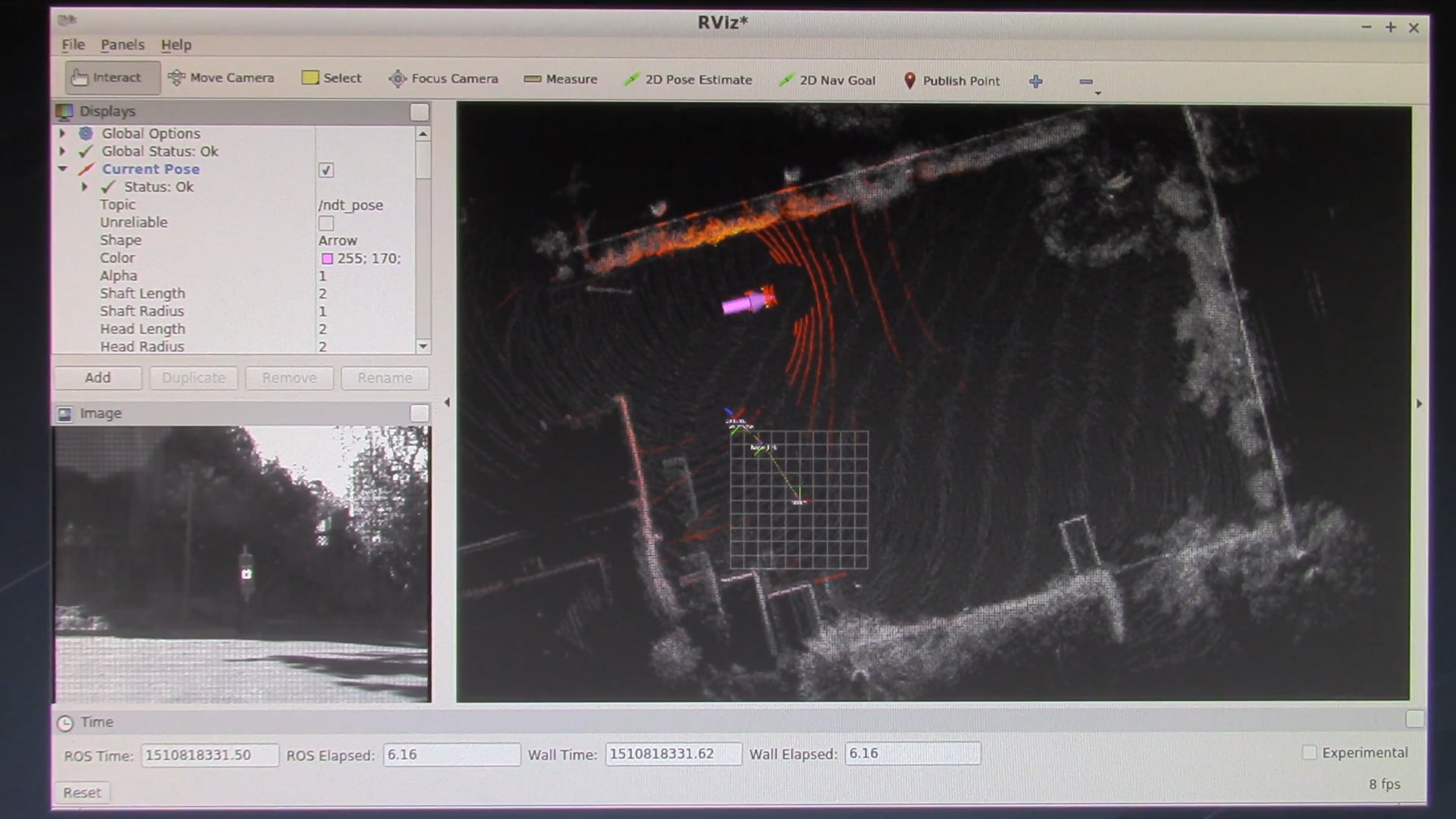Expand the Global Status: Ok item
Screen dimensions: 1456x819
[x=62, y=151]
